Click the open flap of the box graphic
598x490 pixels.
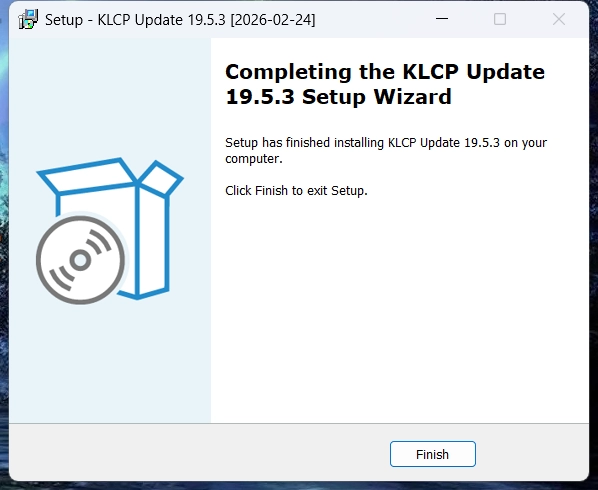[160, 178]
